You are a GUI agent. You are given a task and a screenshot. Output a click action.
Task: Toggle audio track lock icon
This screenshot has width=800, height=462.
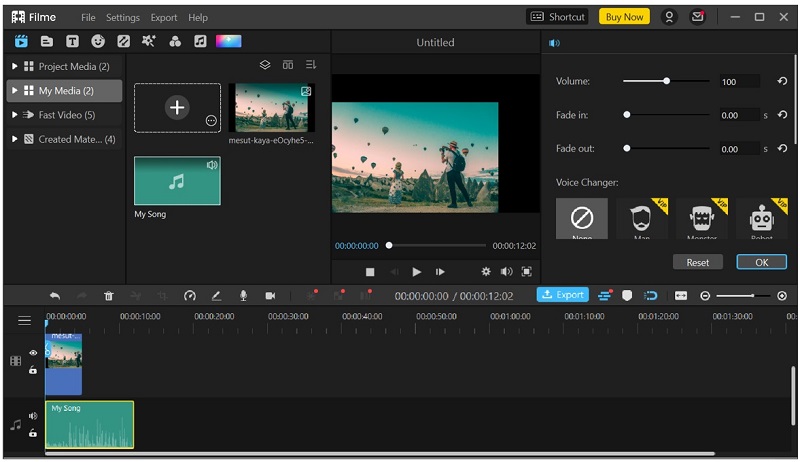pyautogui.click(x=33, y=433)
